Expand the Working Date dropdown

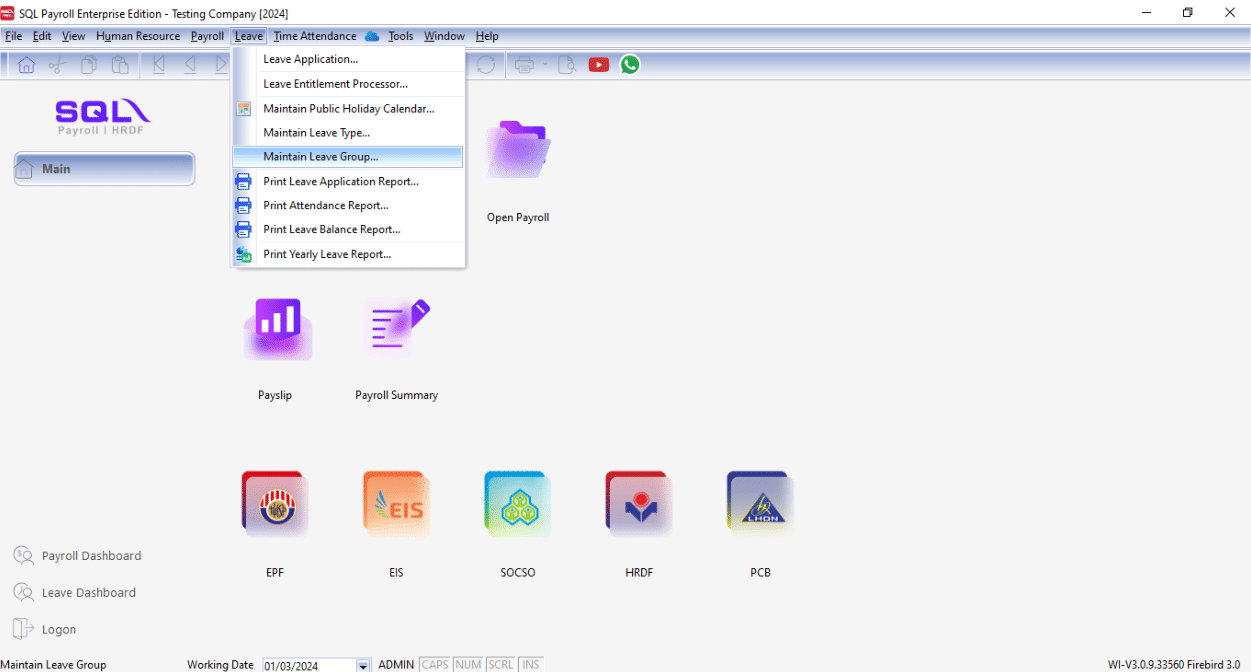pos(363,665)
